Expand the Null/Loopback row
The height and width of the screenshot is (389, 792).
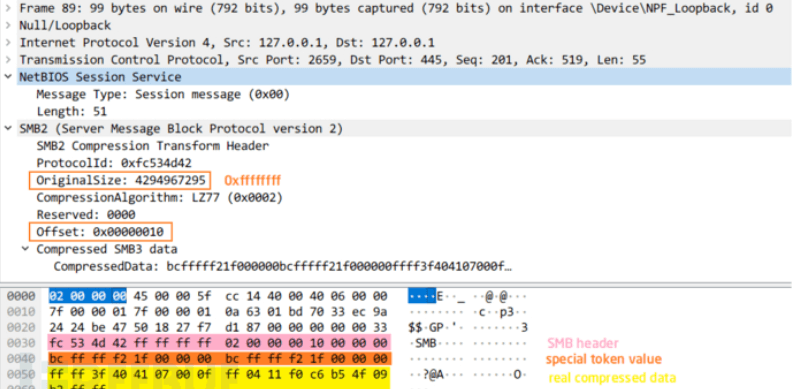pyautogui.click(x=8, y=25)
